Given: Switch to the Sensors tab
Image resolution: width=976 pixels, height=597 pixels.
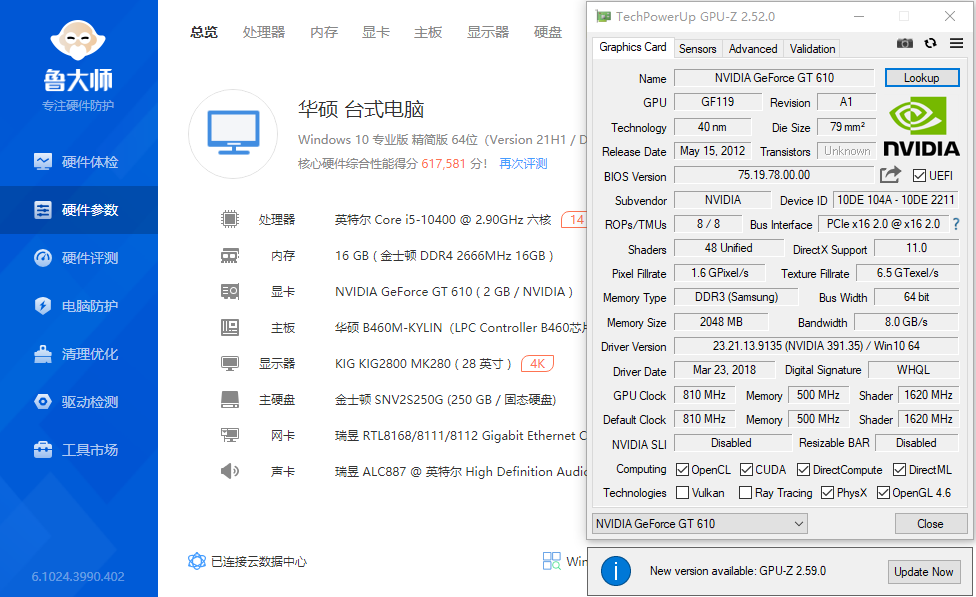Looking at the screenshot, I should [x=697, y=49].
